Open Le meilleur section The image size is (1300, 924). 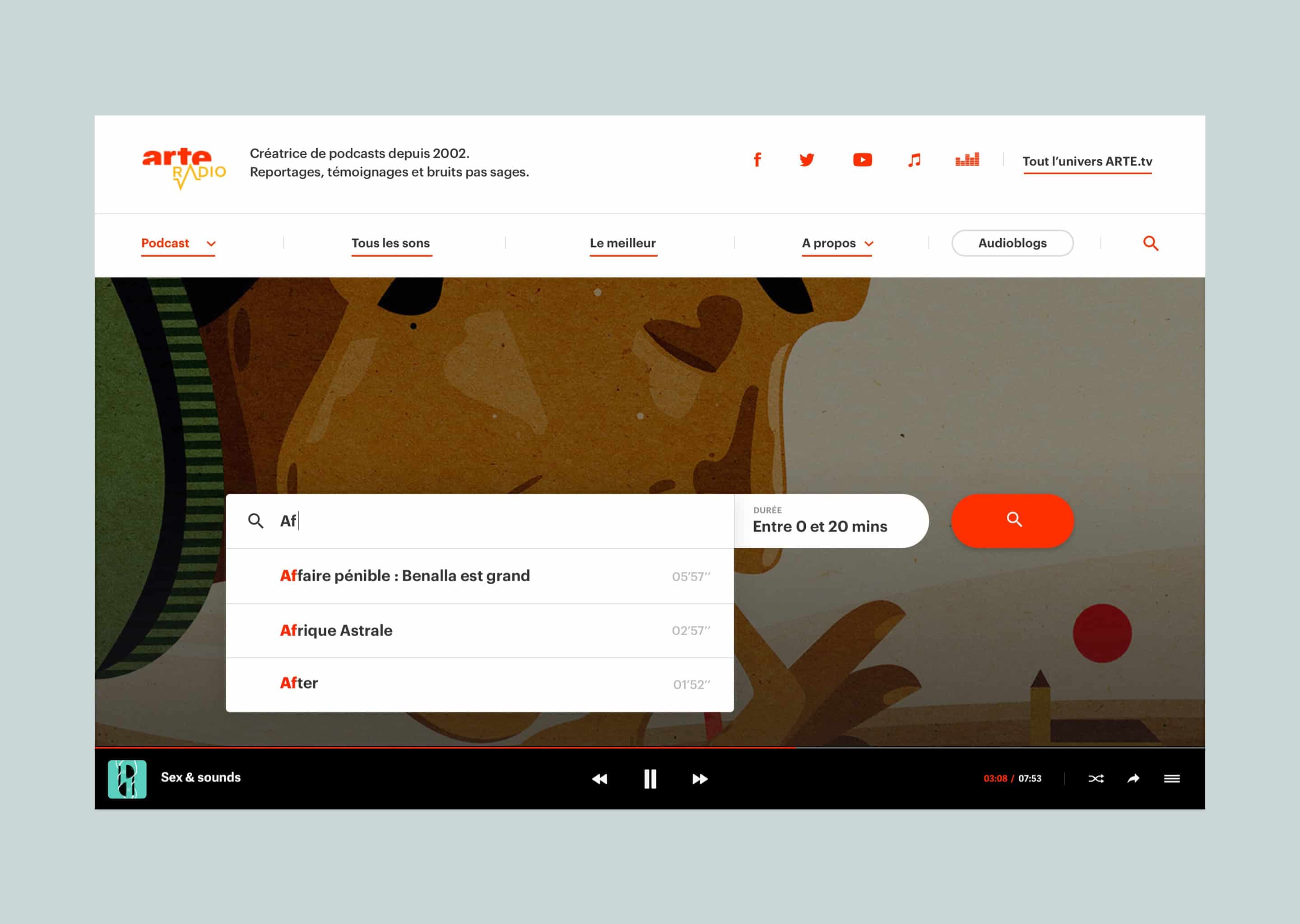(x=622, y=243)
